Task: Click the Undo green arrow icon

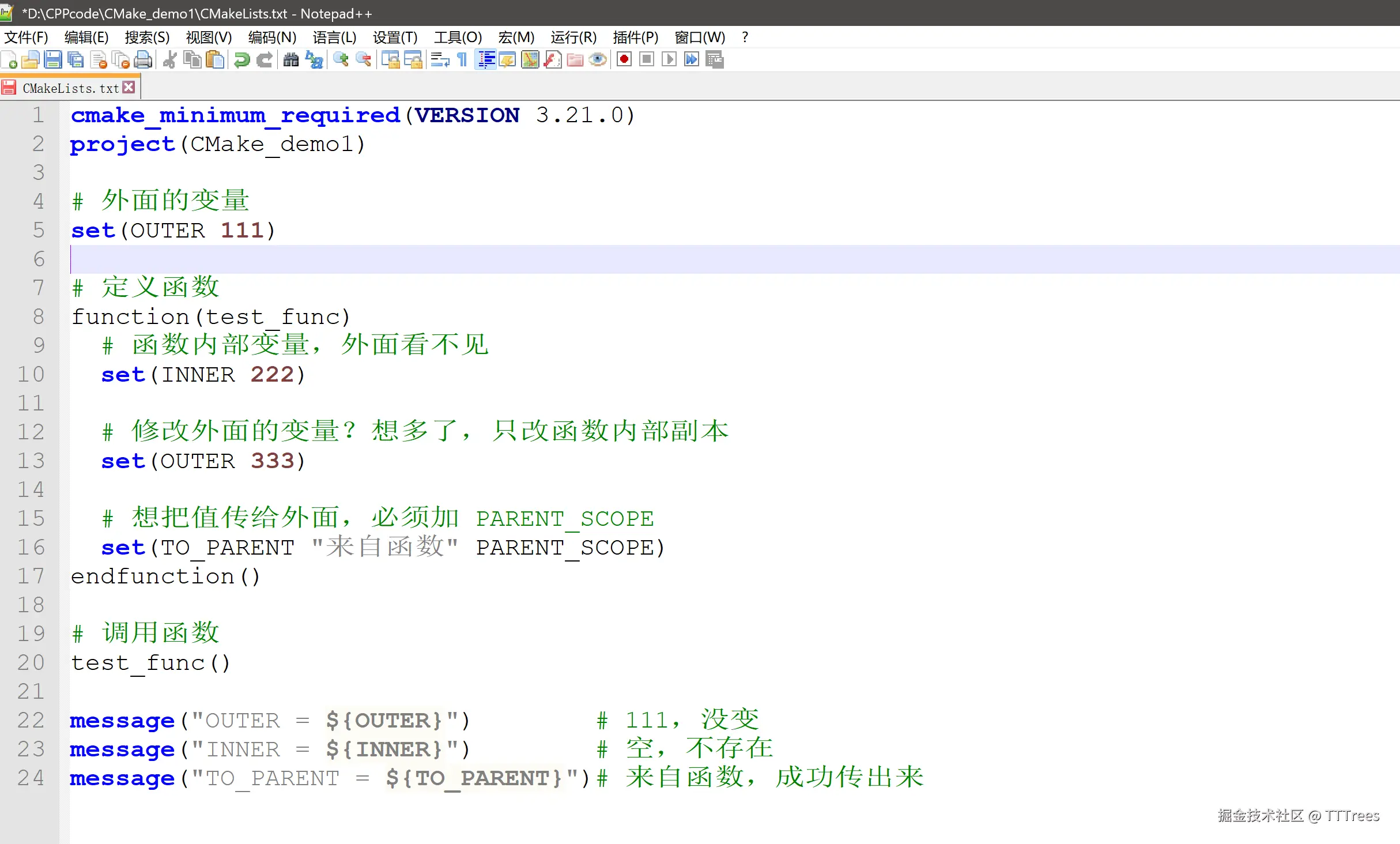Action: point(241,59)
